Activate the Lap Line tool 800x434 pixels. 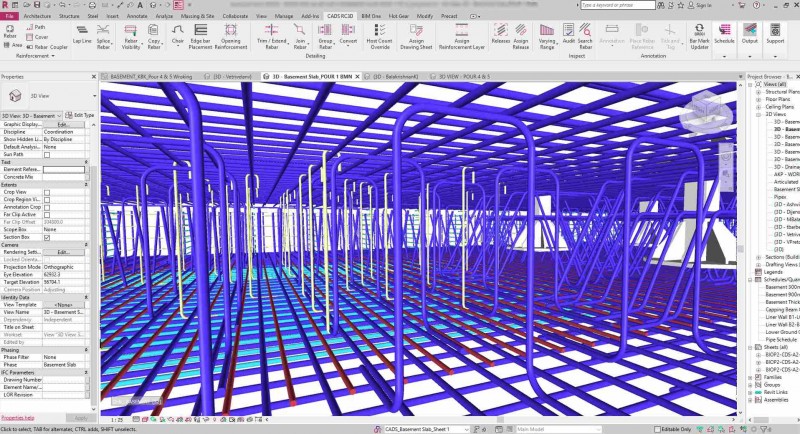tap(82, 34)
